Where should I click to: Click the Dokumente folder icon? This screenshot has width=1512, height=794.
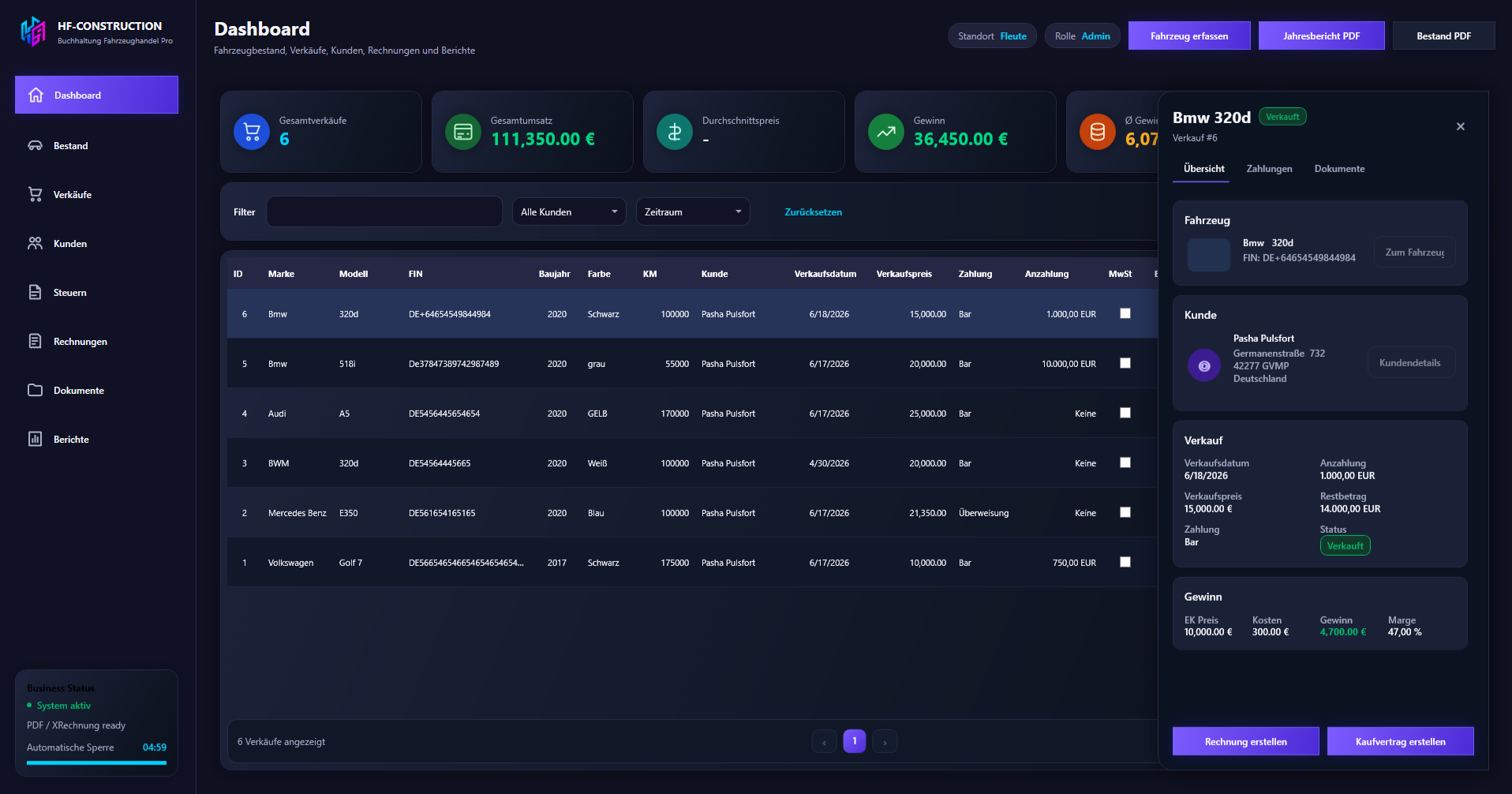pyautogui.click(x=36, y=390)
